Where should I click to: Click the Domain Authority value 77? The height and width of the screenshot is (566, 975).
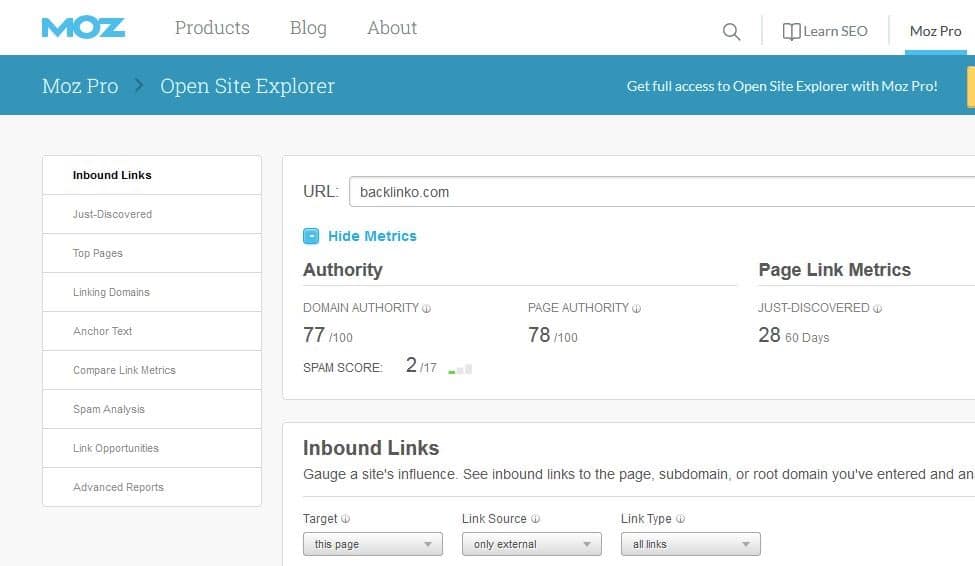click(x=314, y=335)
